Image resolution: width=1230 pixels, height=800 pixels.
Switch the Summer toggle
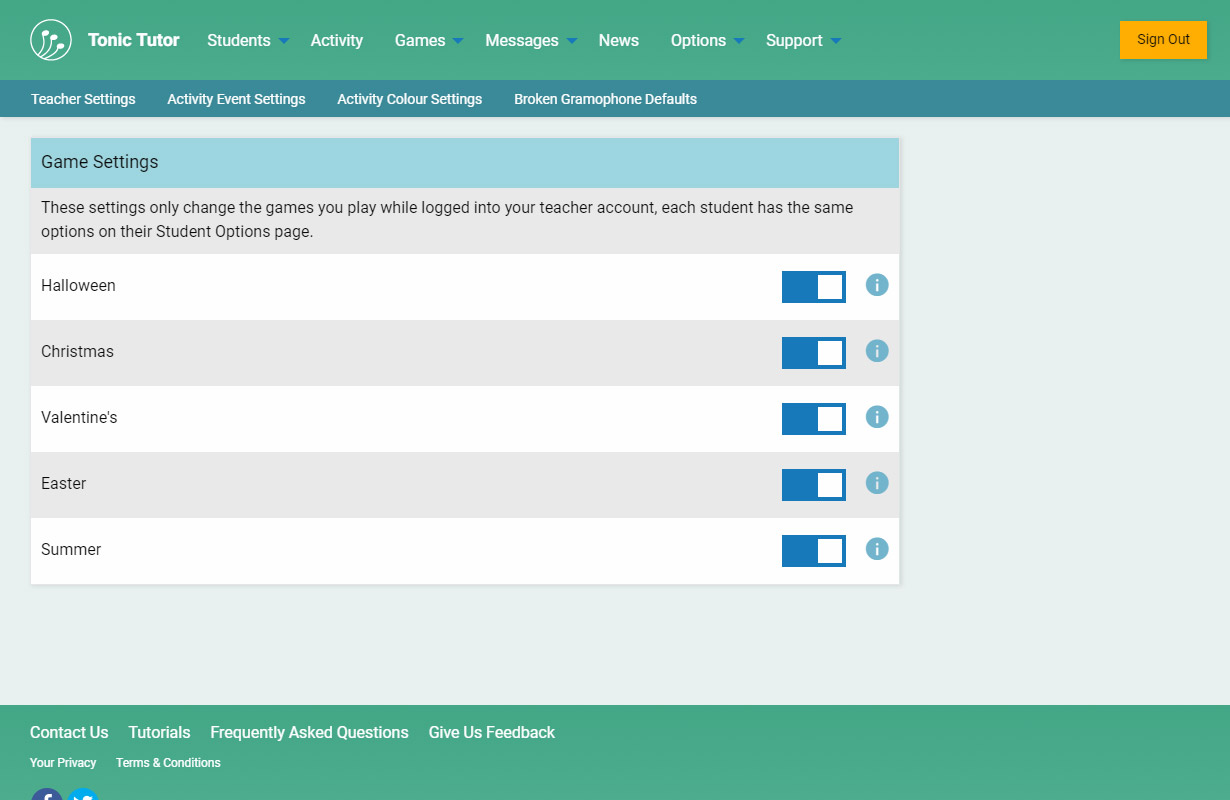(813, 550)
